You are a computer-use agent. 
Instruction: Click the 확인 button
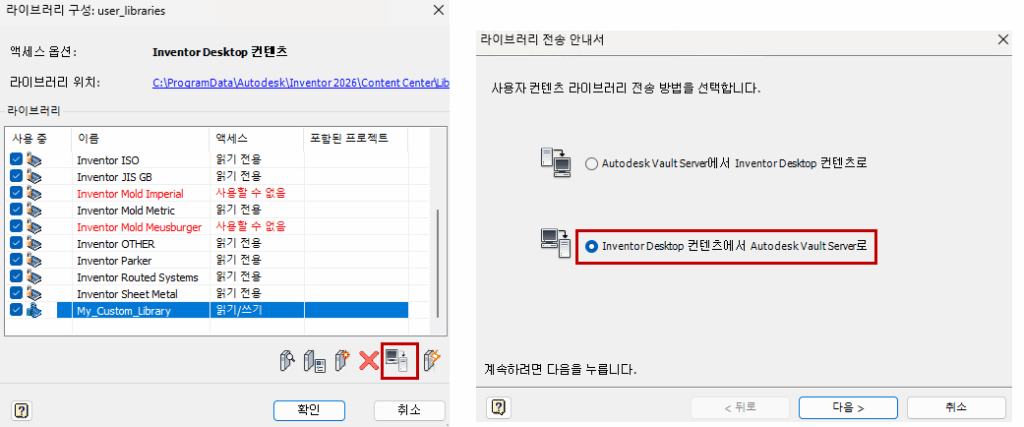(308, 410)
